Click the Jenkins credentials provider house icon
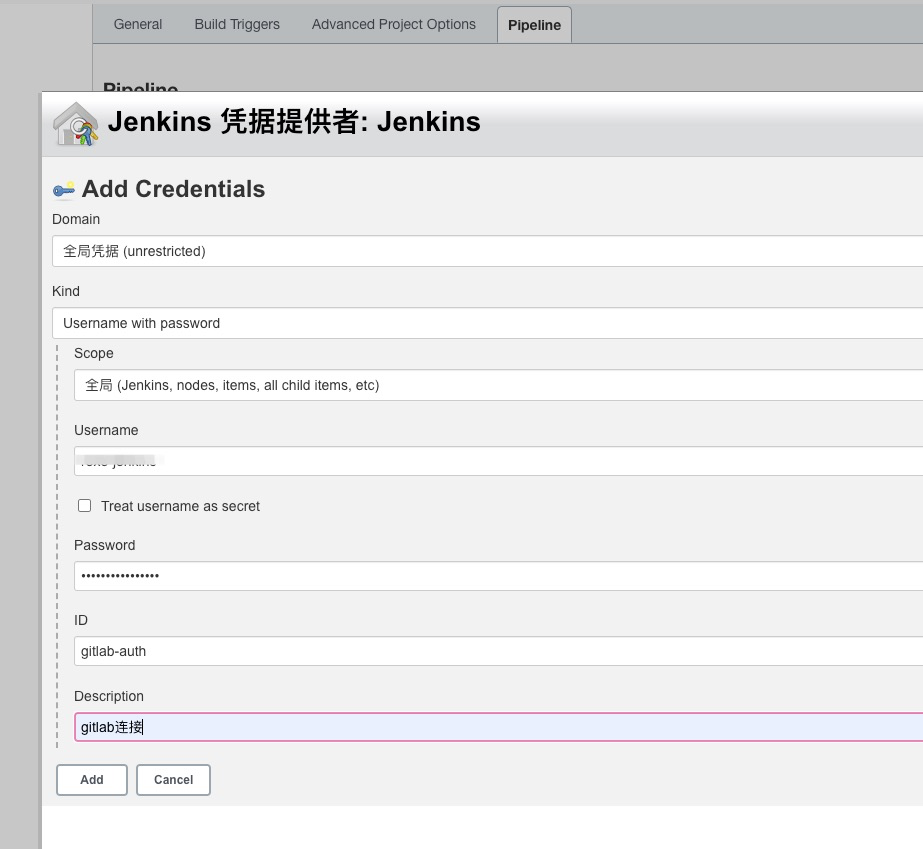 click(x=75, y=124)
